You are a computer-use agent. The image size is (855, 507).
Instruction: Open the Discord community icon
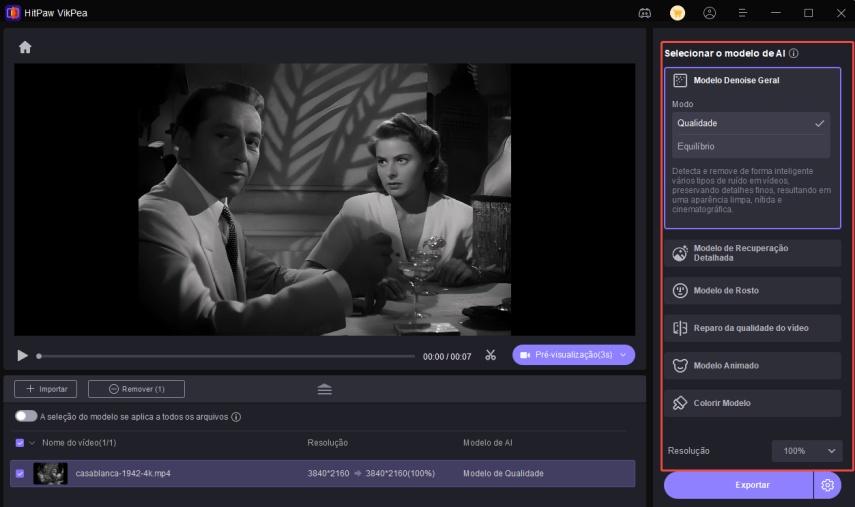coord(645,13)
